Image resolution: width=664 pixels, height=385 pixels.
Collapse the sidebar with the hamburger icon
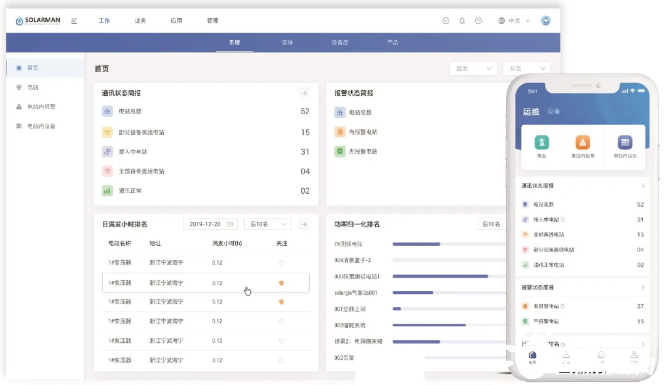tap(74, 21)
